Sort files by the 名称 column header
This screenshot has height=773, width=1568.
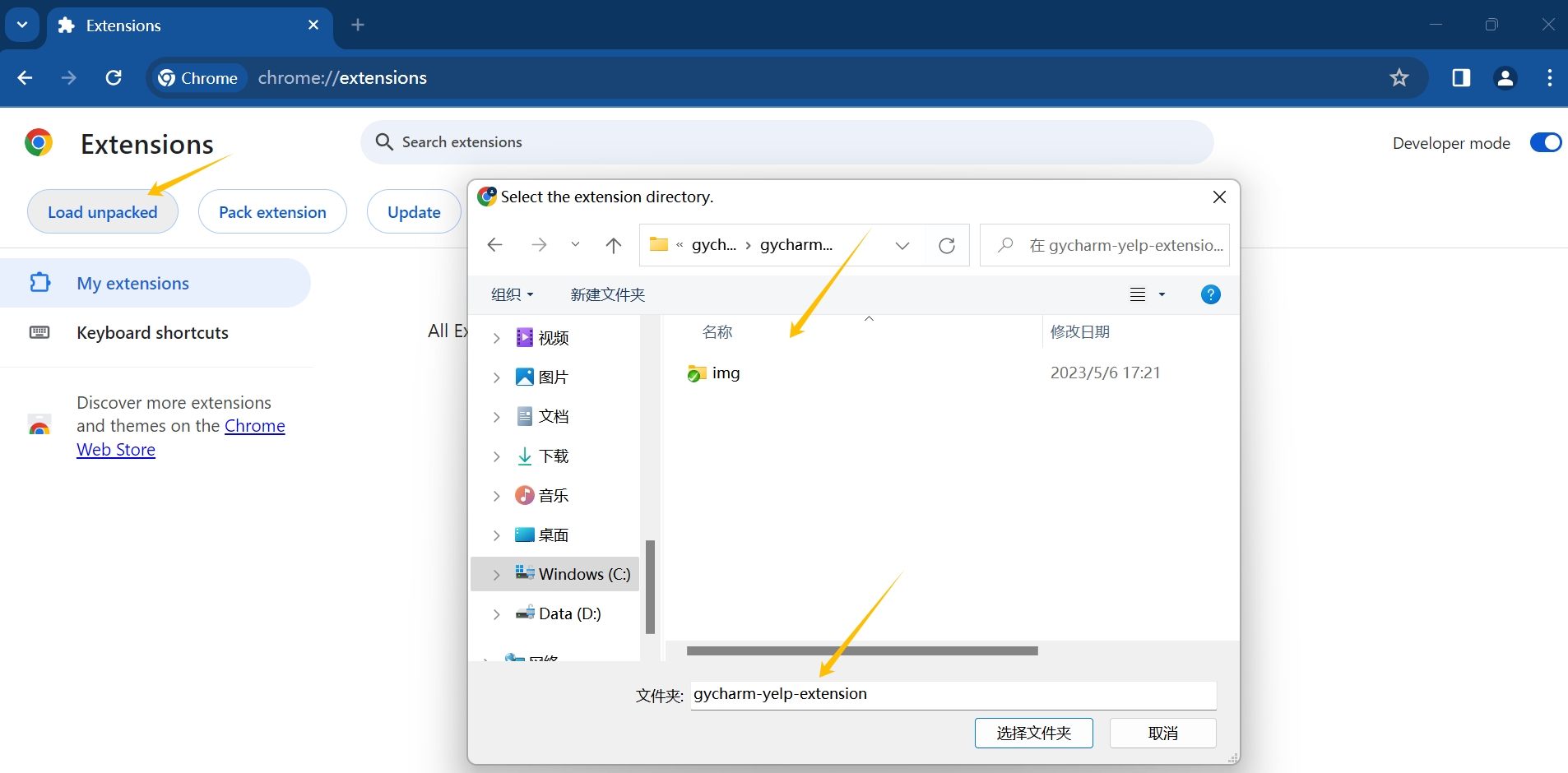point(717,331)
